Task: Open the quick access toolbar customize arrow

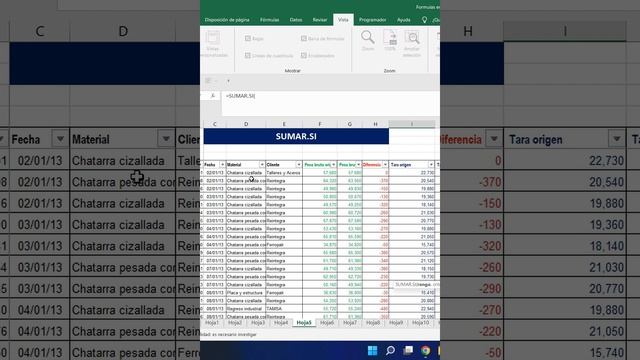Action: pyautogui.click(x=228, y=81)
